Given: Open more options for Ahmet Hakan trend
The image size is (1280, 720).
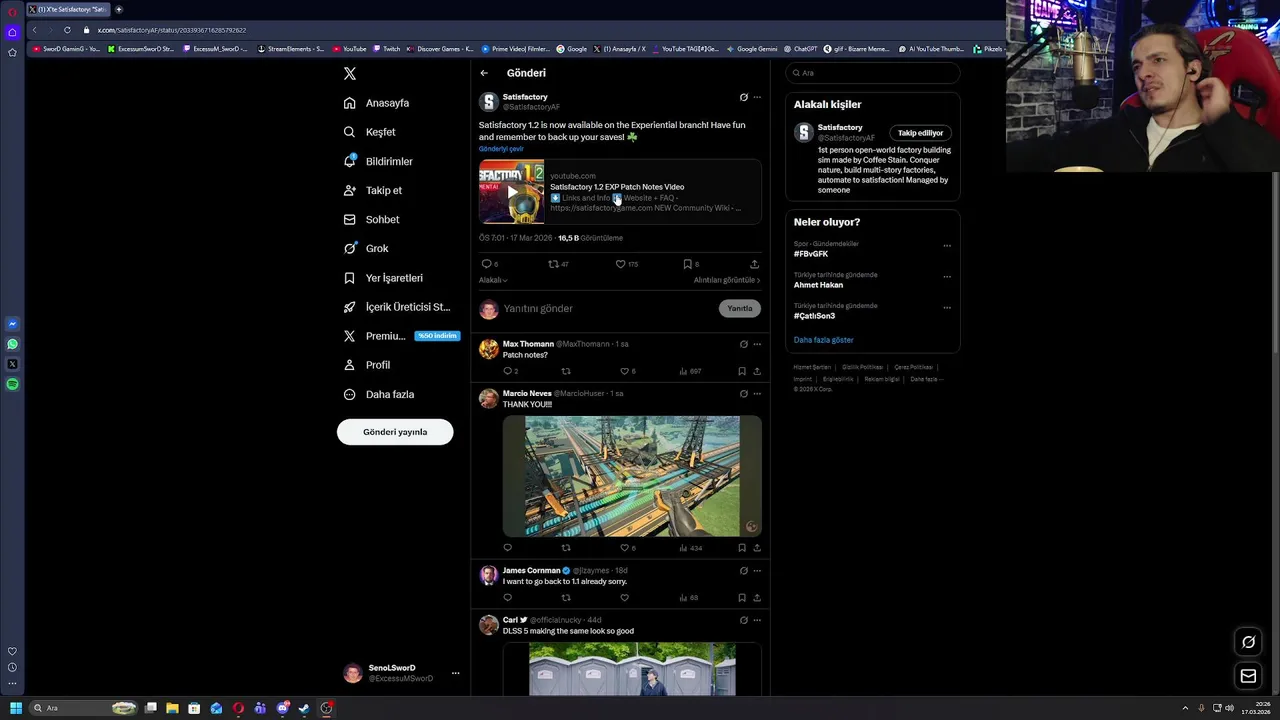Looking at the screenshot, I should pyautogui.click(x=947, y=277).
